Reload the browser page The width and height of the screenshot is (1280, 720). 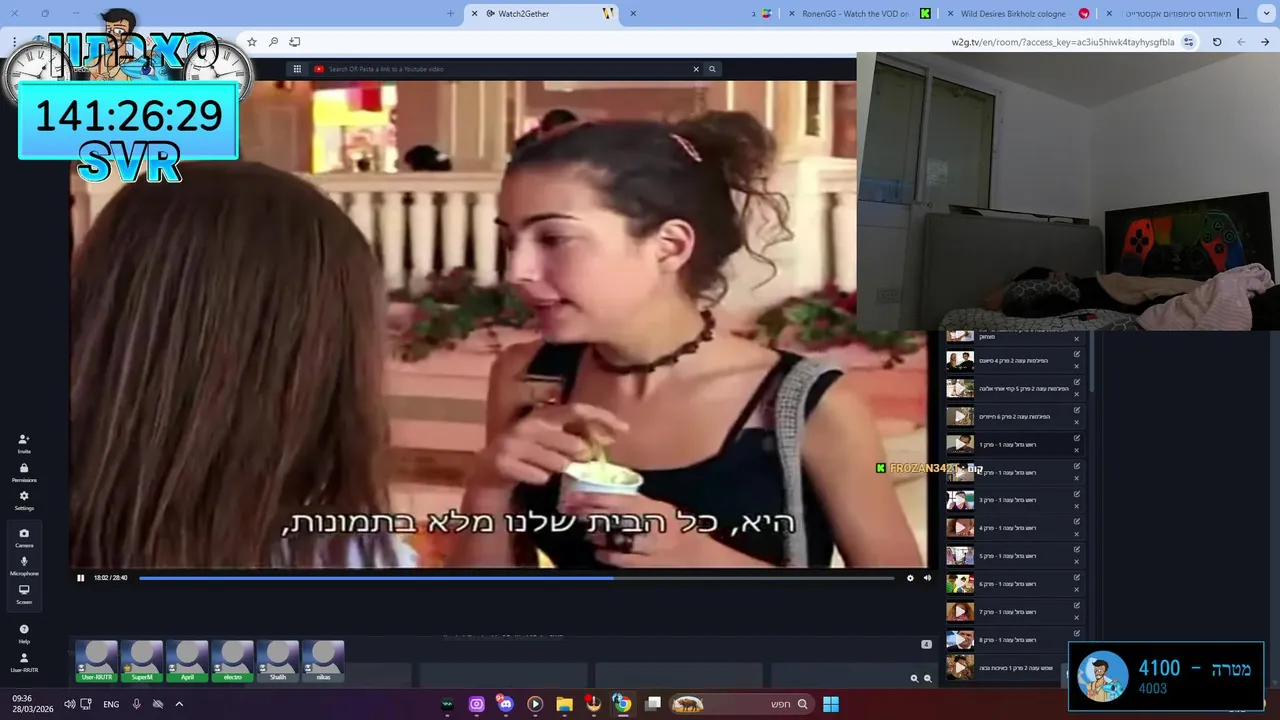(x=1217, y=42)
